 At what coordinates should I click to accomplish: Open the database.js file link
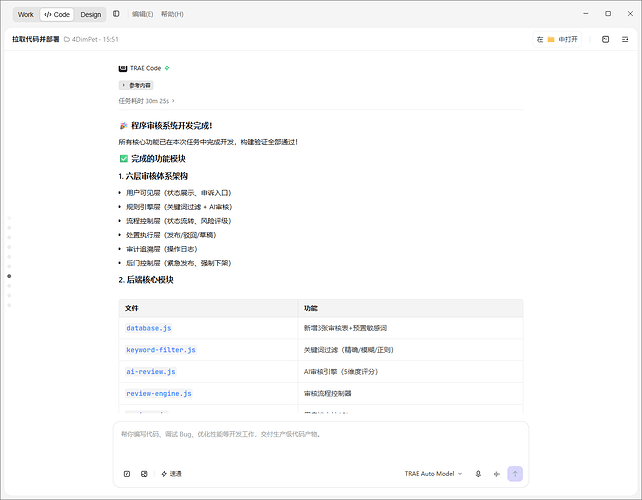tap(149, 328)
